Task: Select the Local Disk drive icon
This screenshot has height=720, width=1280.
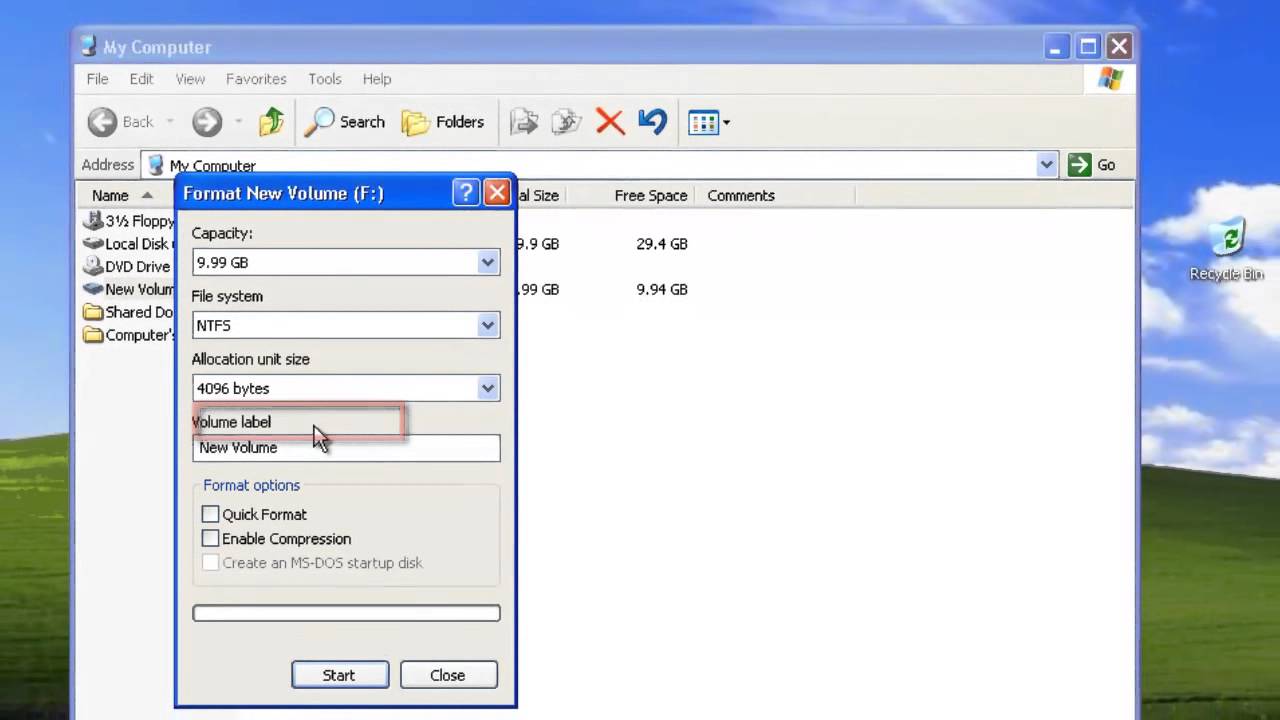Action: (93, 243)
